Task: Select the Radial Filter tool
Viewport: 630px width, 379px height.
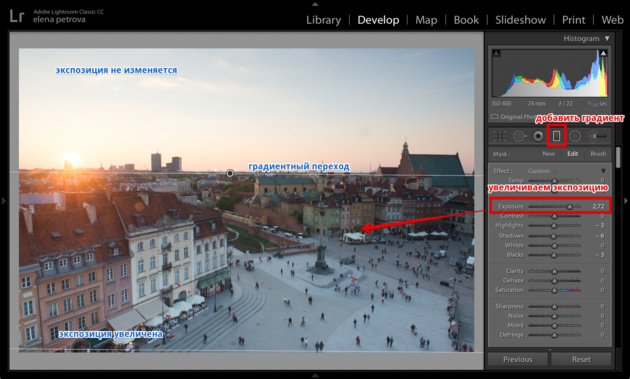Action: [x=575, y=136]
